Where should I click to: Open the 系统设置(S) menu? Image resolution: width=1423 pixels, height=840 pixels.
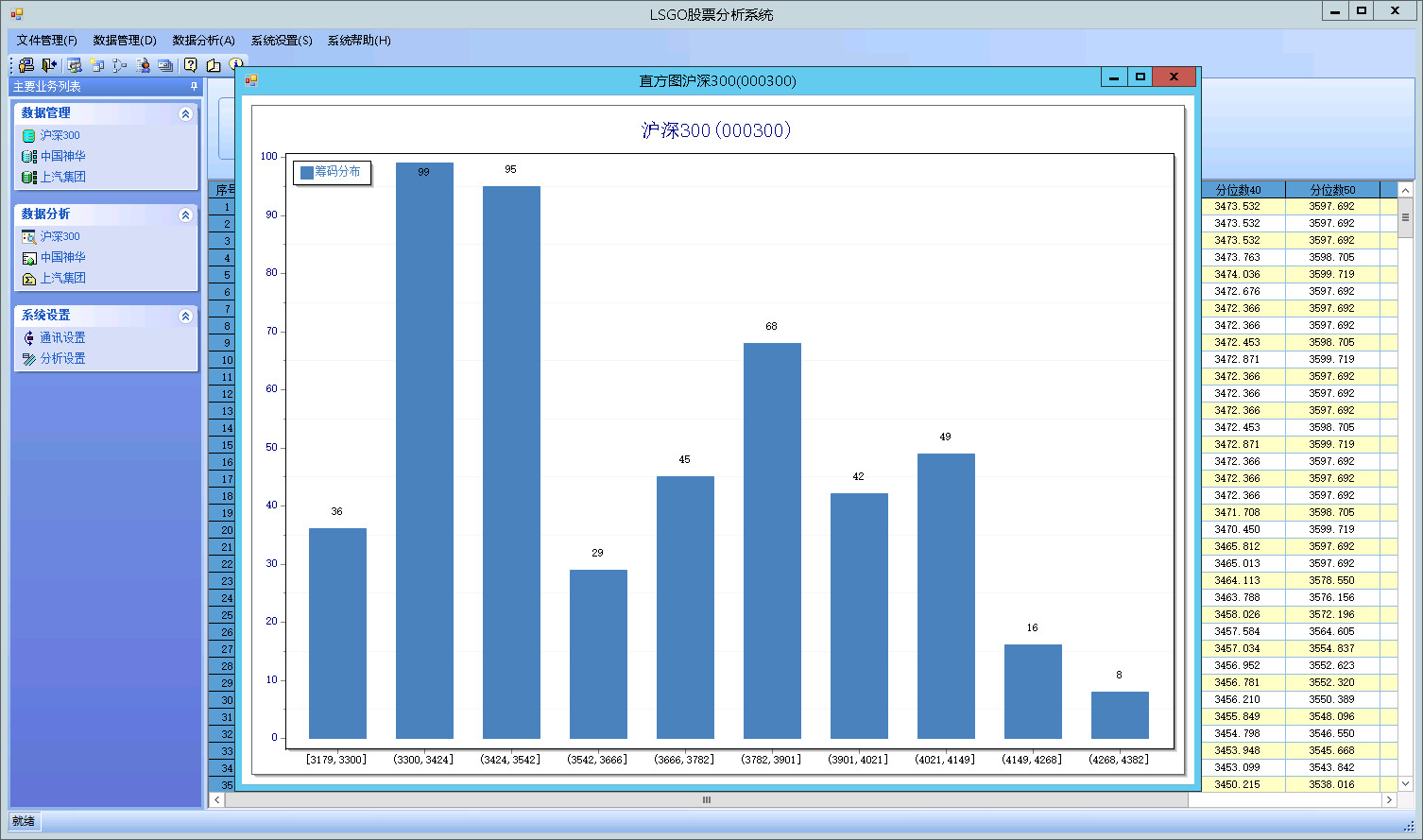point(282,40)
